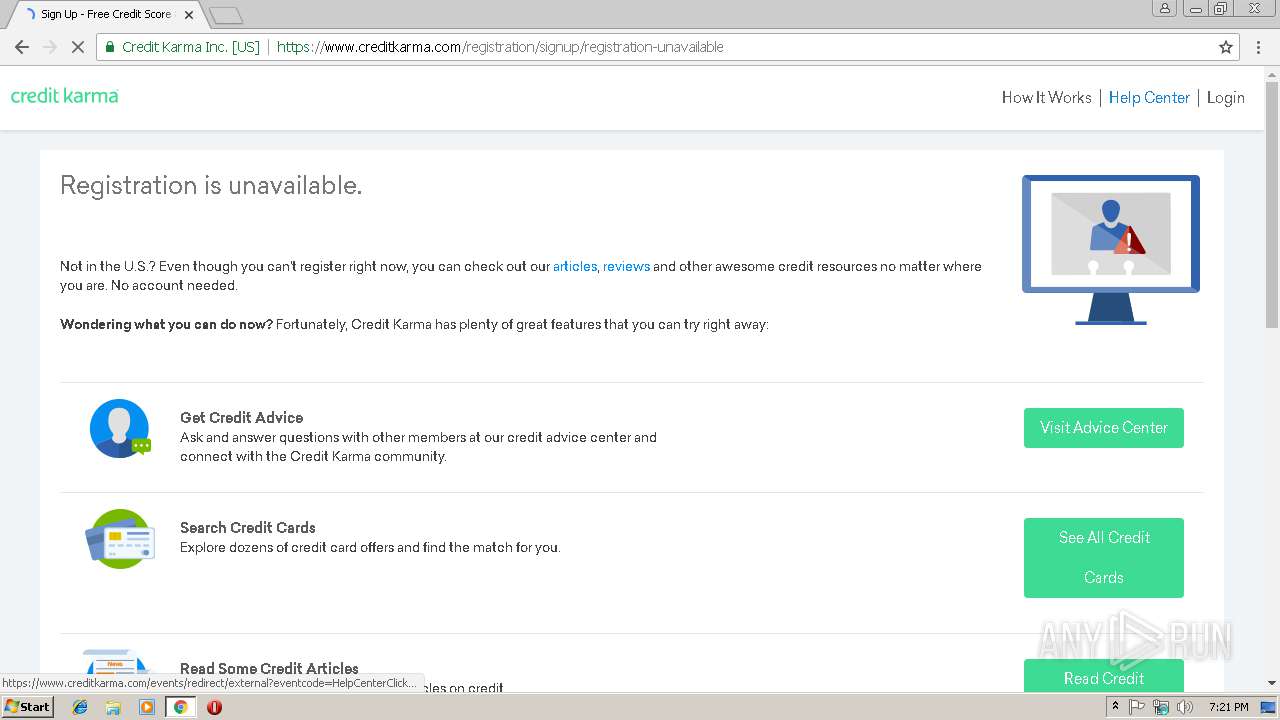Click the Login link
Screen dimensions: 1280x720
coord(1226,97)
